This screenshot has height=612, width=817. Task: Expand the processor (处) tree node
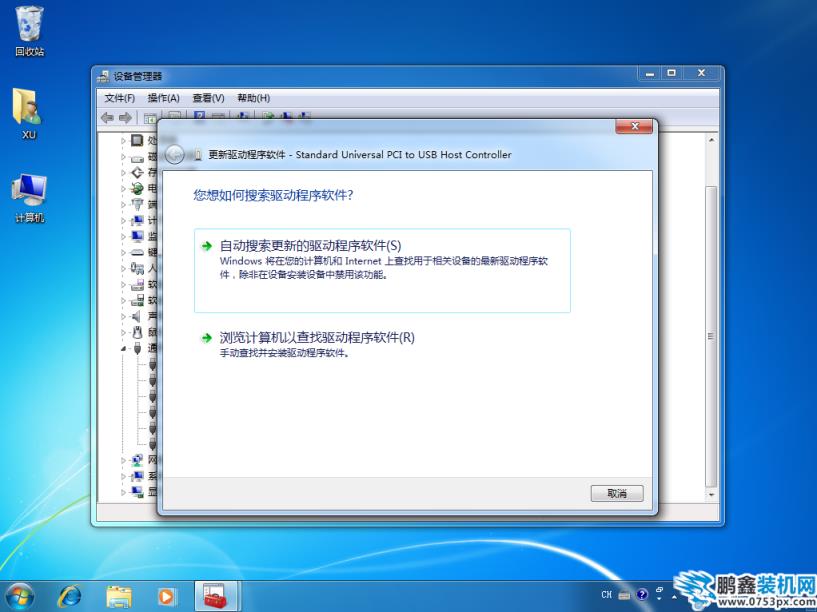click(123, 141)
